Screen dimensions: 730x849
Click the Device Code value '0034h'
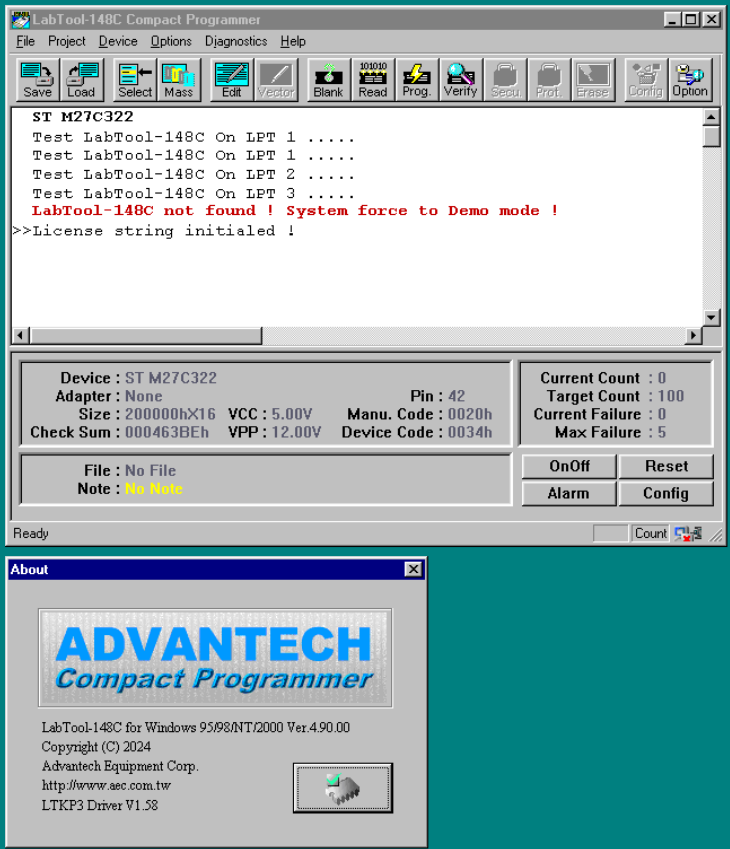point(470,432)
